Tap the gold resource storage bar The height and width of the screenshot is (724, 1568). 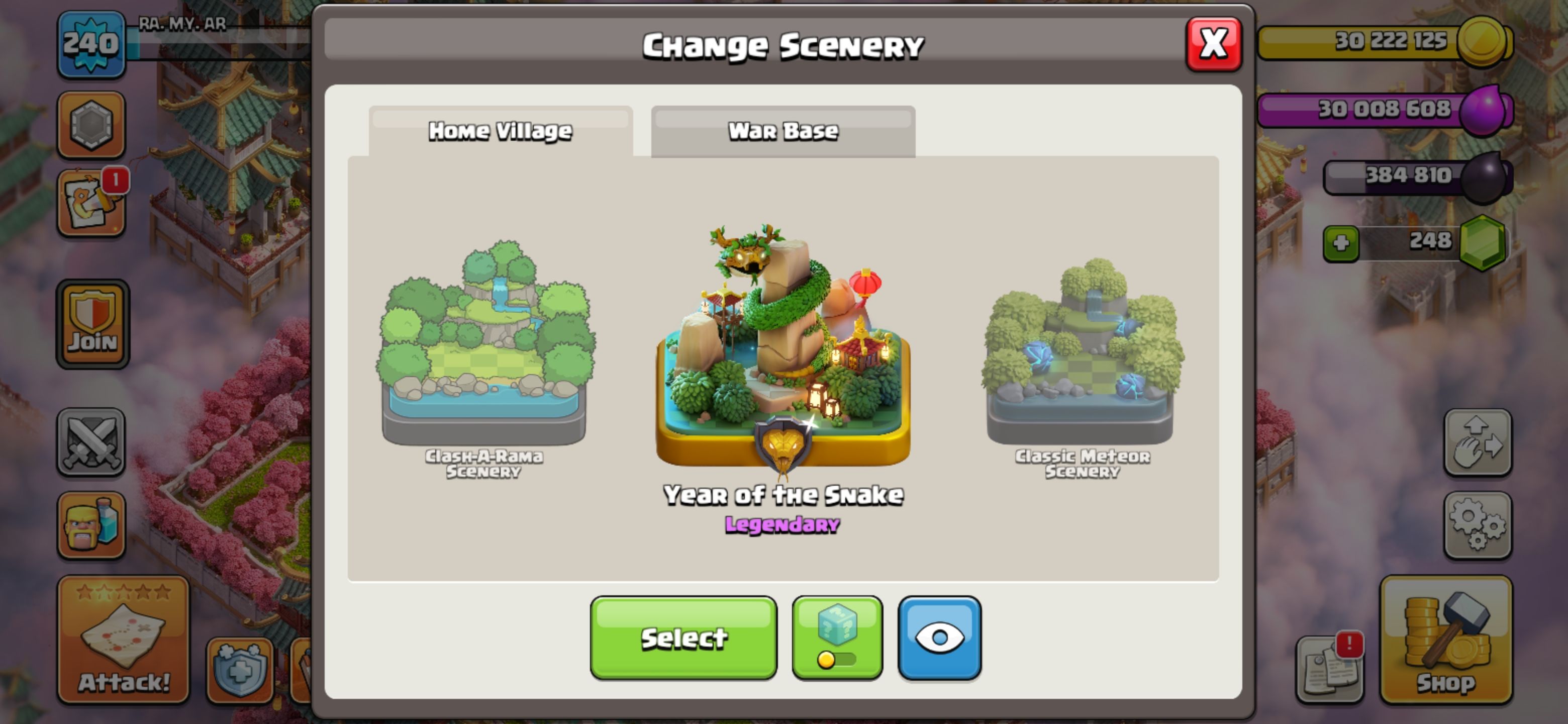(x=1385, y=41)
